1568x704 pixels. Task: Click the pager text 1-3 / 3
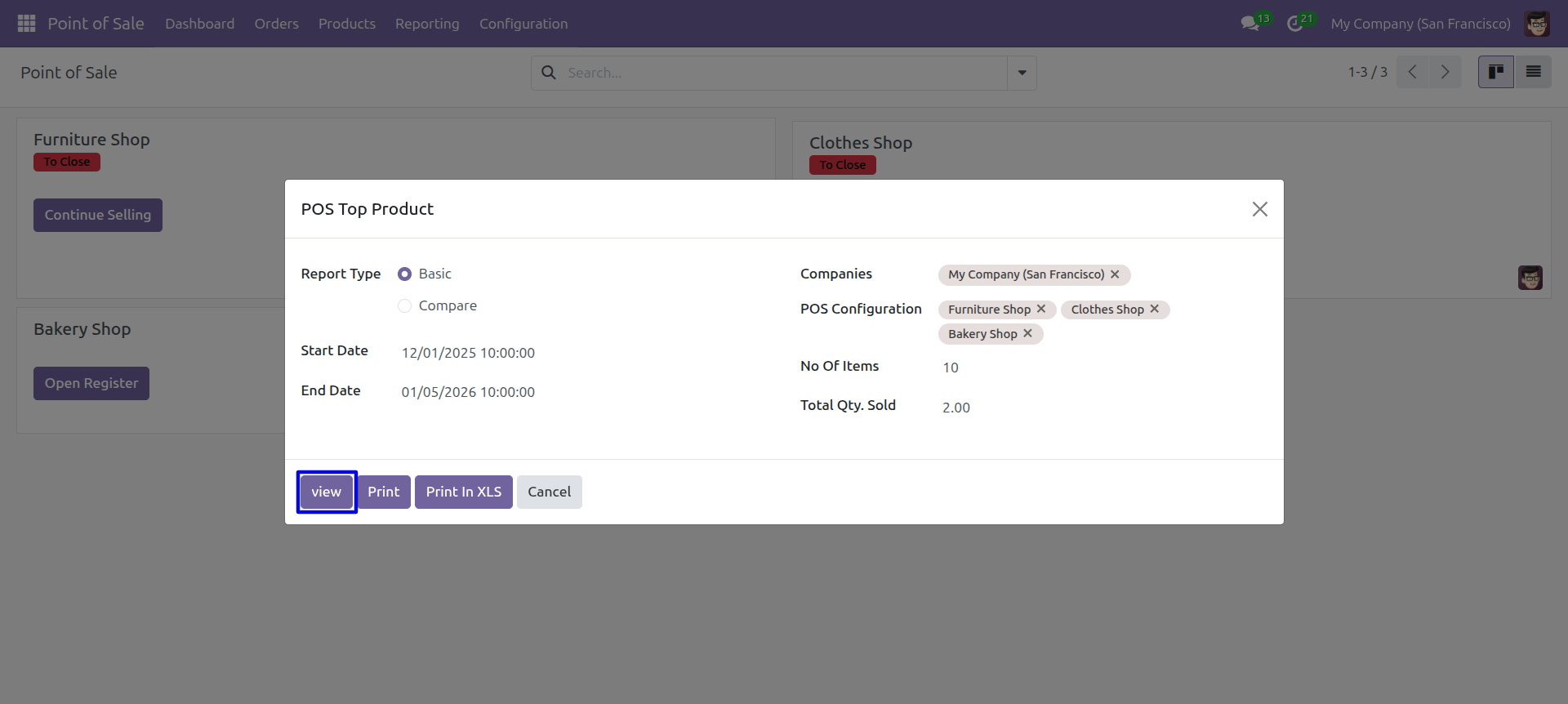pos(1368,72)
